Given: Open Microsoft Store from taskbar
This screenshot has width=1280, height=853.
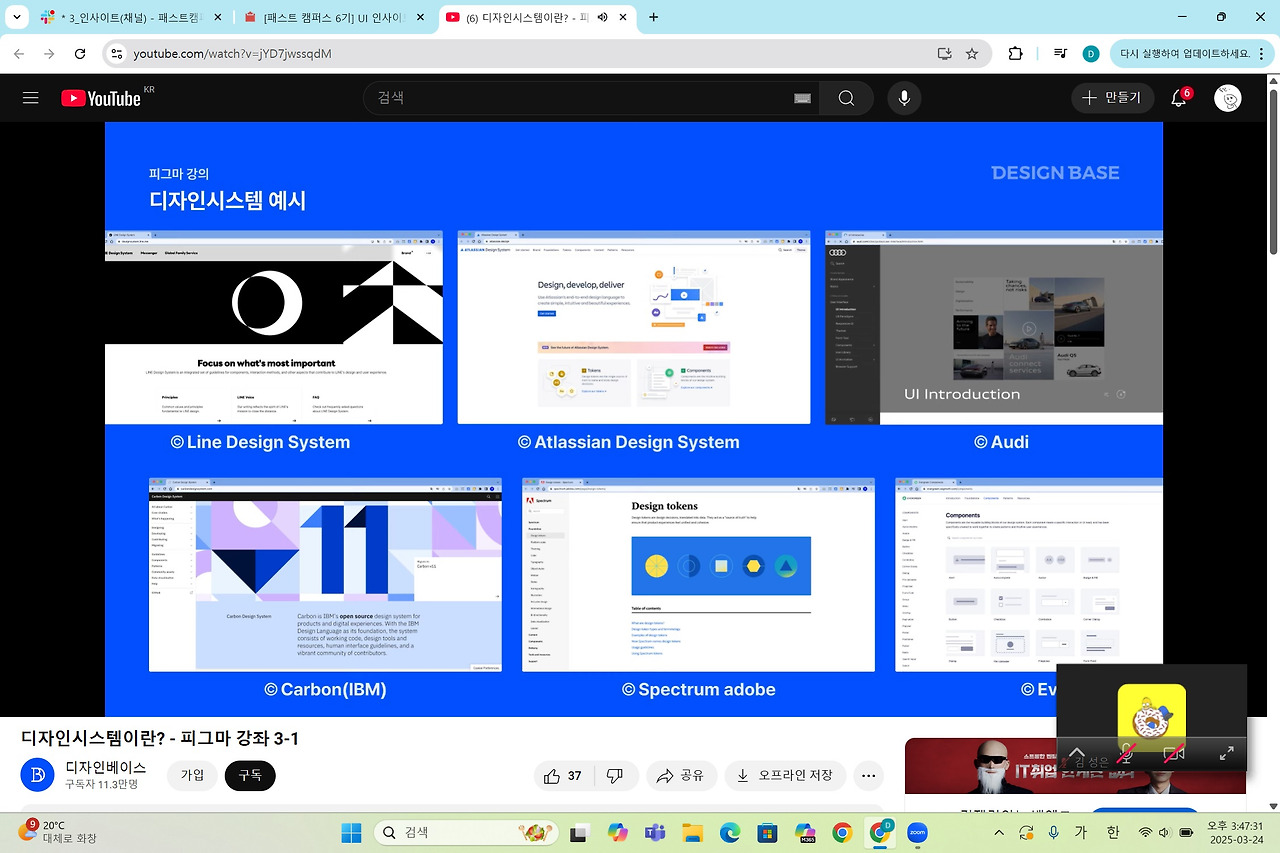Looking at the screenshot, I should (x=767, y=832).
